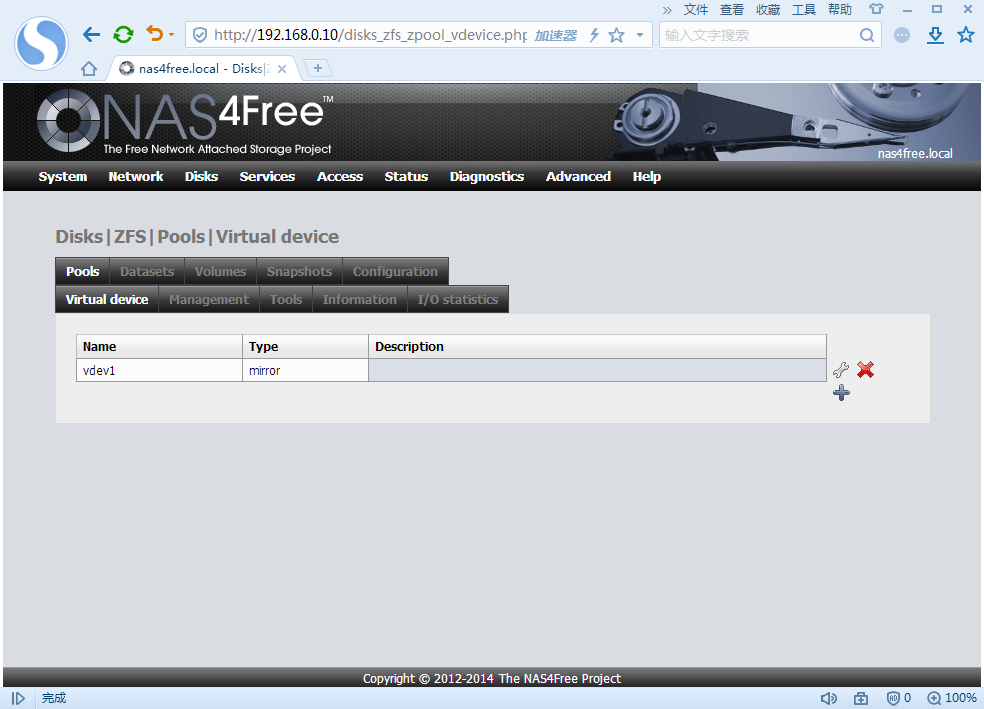
Task: Add a new virtual device with plus icon
Action: (842, 393)
